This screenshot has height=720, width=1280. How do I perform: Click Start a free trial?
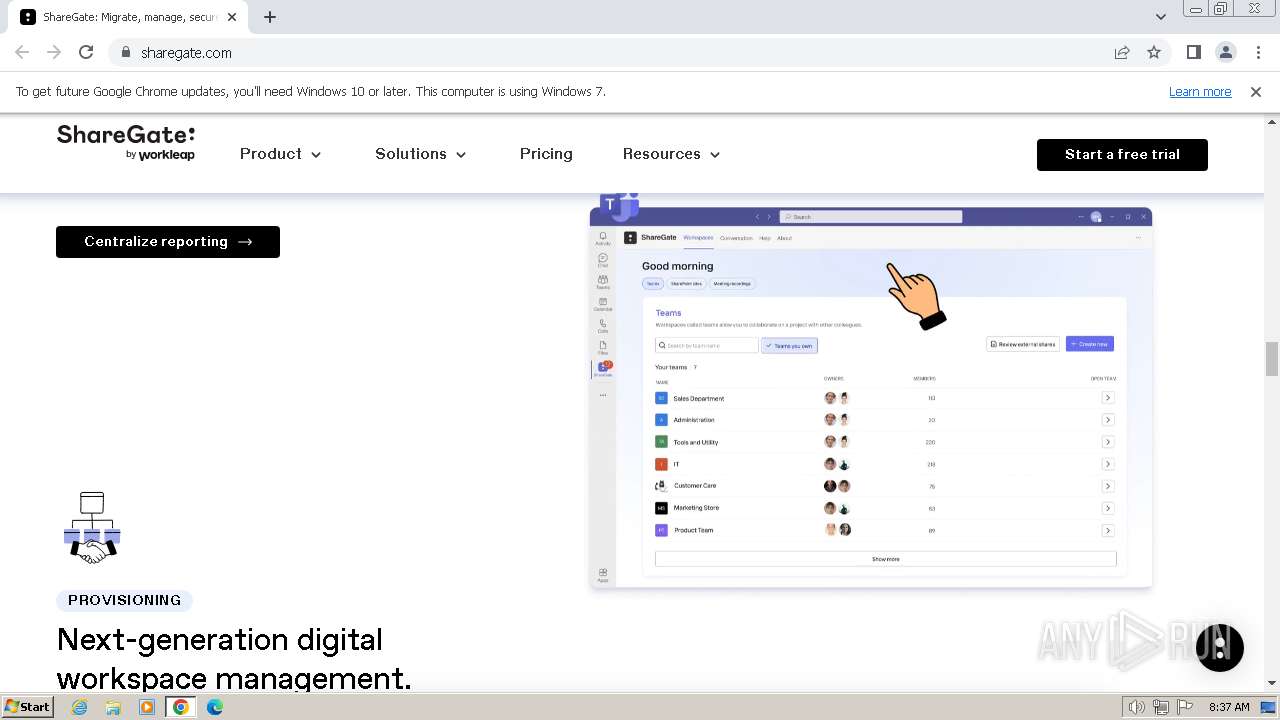[1122, 154]
